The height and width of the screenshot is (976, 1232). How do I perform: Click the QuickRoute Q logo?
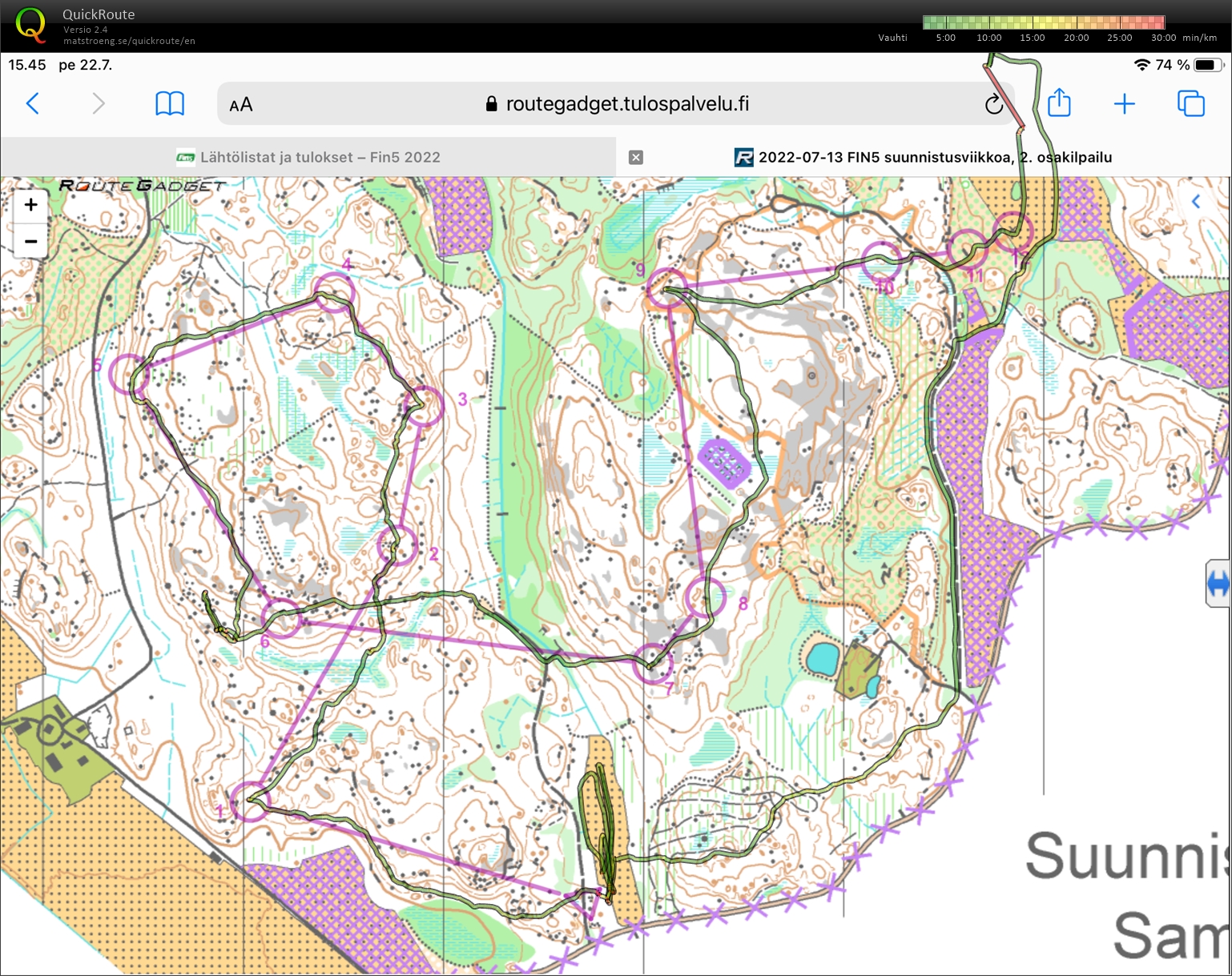[30, 25]
